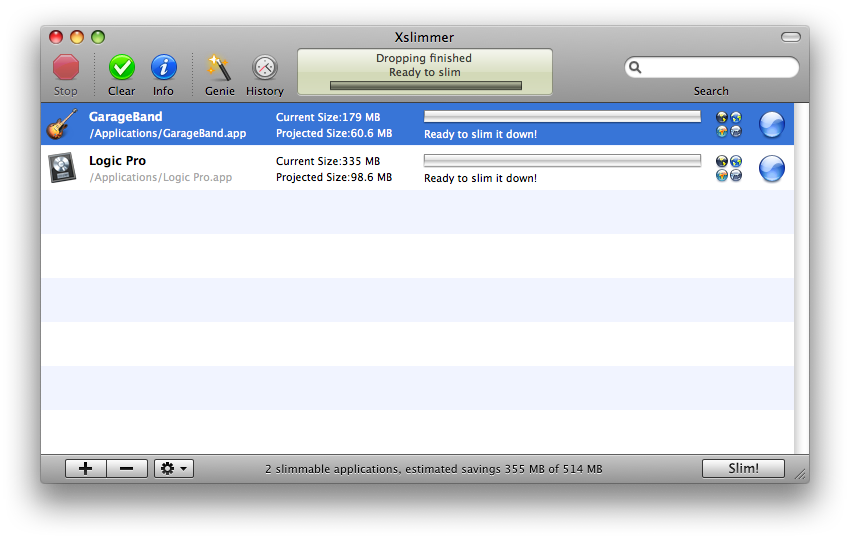Click the overall progress bar under Ready to slim
Screen dimensions: 850x539
[x=426, y=86]
